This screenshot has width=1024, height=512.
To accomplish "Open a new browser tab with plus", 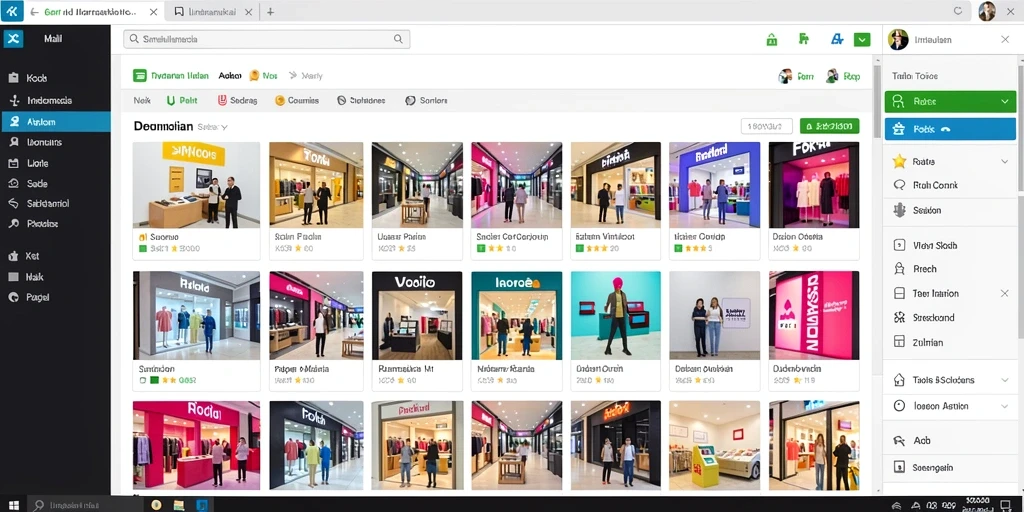I will coord(270,12).
